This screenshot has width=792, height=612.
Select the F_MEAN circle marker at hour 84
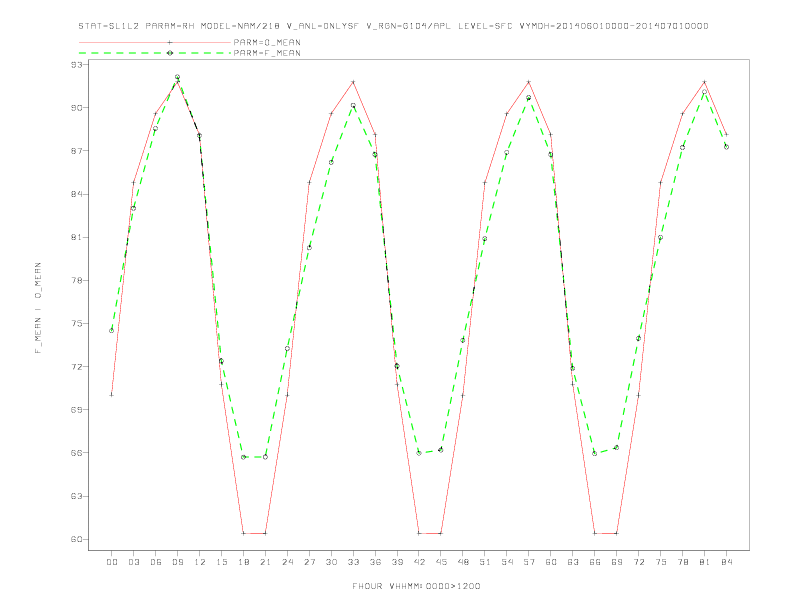[x=726, y=147]
